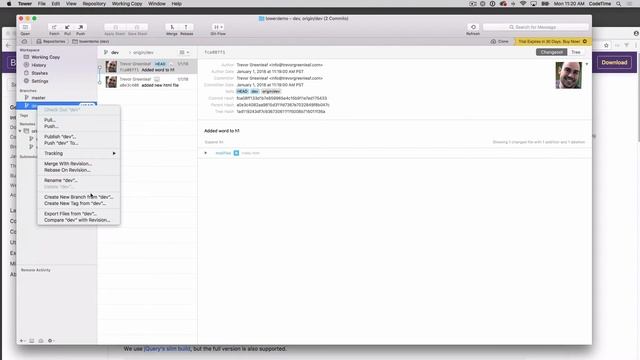Click the gear icon at sidebar bottom
The image size is (640, 360).
tap(50, 341)
